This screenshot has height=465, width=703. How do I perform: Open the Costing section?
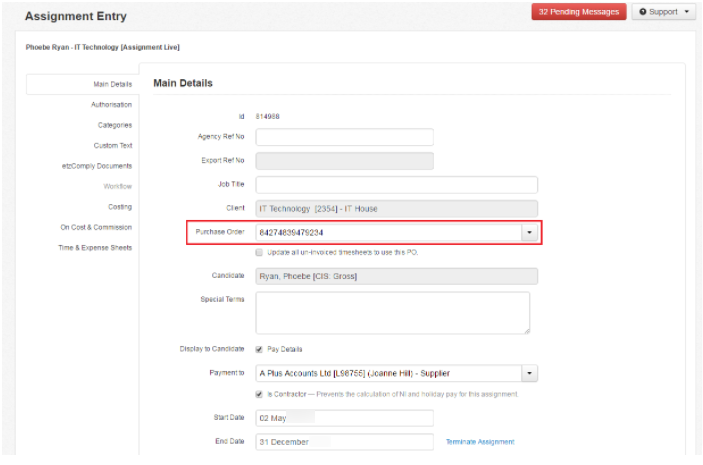(x=120, y=207)
